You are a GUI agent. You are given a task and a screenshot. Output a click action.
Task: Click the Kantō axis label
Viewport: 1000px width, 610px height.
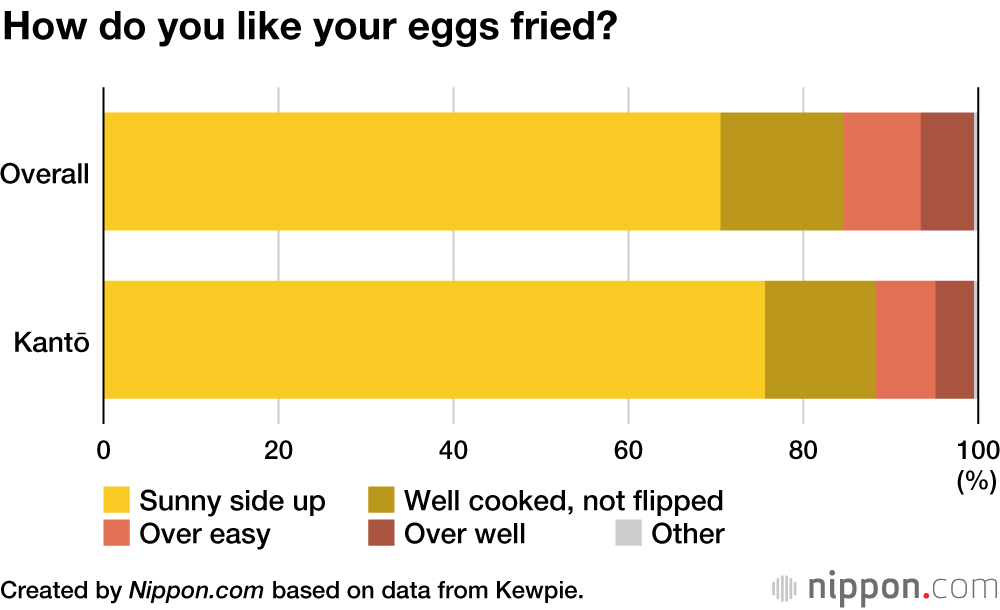(x=52, y=342)
